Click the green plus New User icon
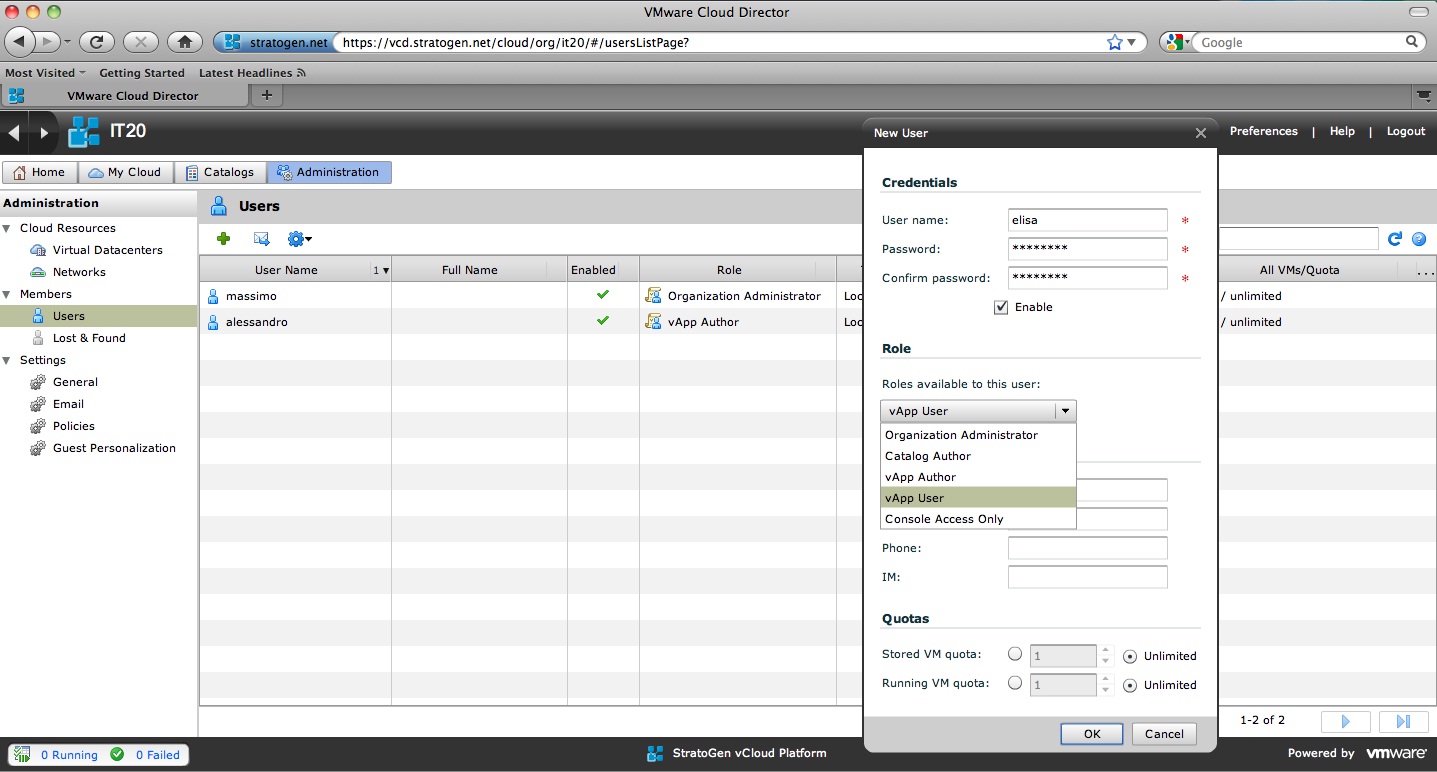Viewport: 1437px width, 772px height. tap(223, 239)
